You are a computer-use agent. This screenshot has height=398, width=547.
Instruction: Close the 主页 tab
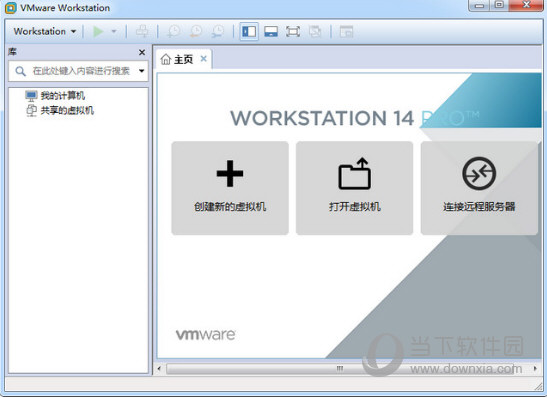203,59
